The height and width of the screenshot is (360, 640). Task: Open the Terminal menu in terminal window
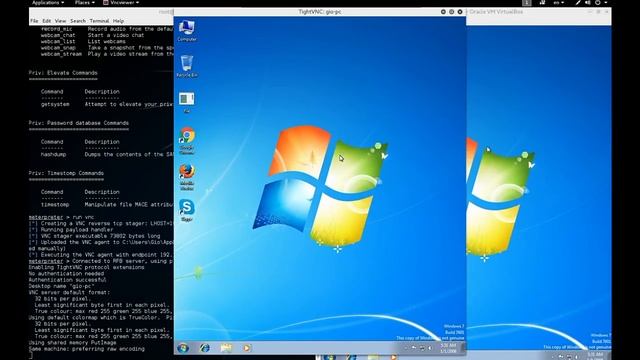(x=99, y=21)
